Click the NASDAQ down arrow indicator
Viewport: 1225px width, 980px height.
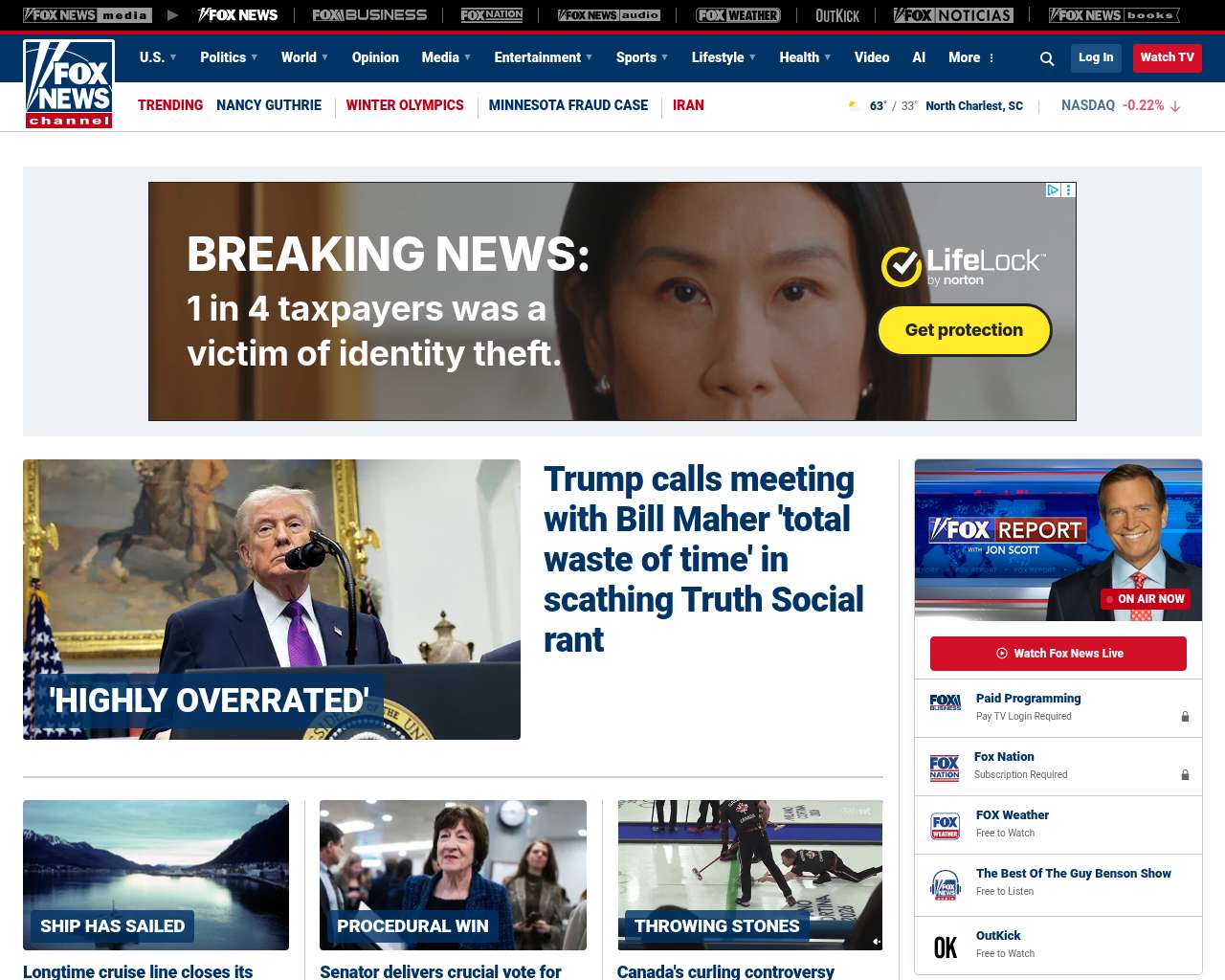point(1175,106)
